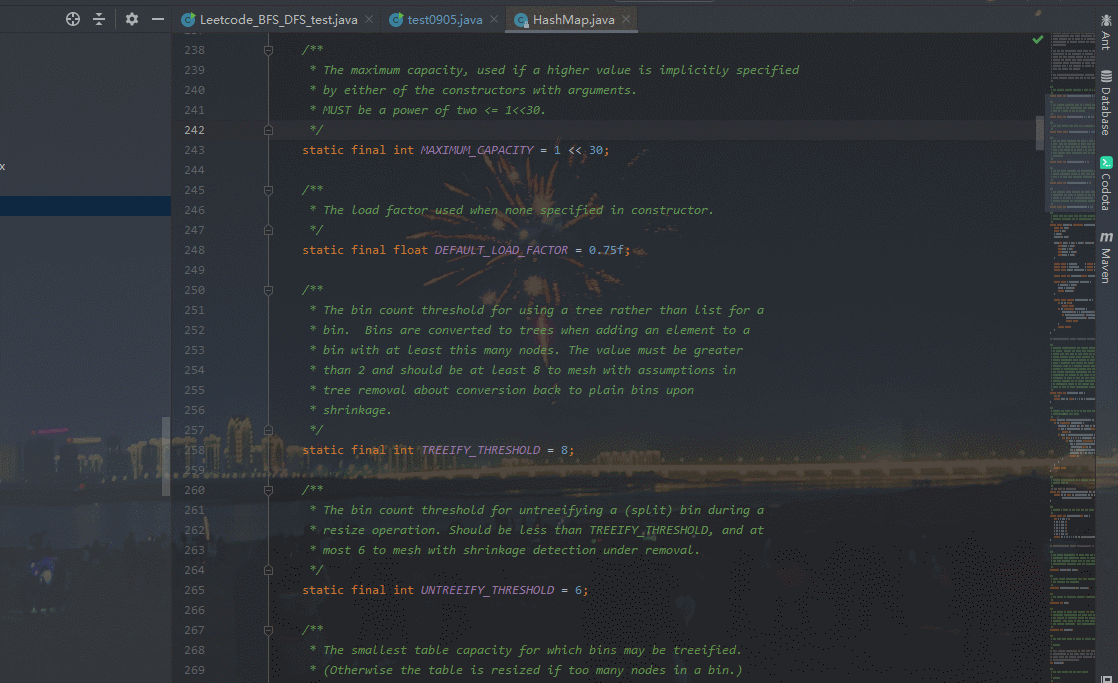Click the number 30 on line 243
Image resolution: width=1118 pixels, height=683 pixels.
click(595, 150)
